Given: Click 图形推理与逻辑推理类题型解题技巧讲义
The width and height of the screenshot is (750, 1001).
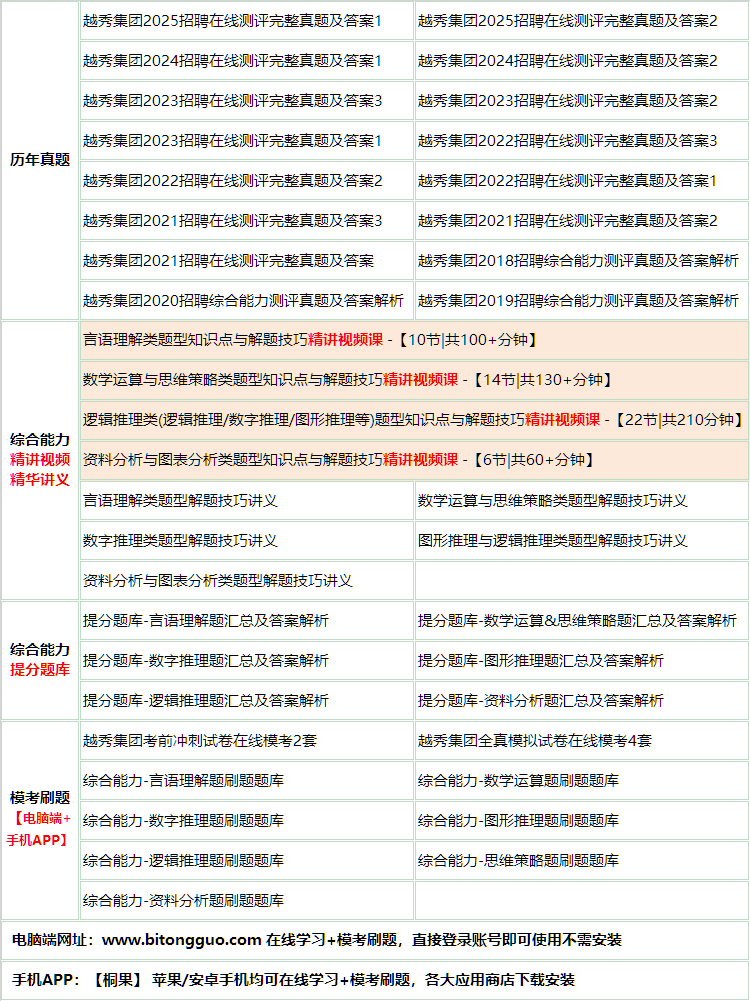Looking at the screenshot, I should tap(553, 541).
